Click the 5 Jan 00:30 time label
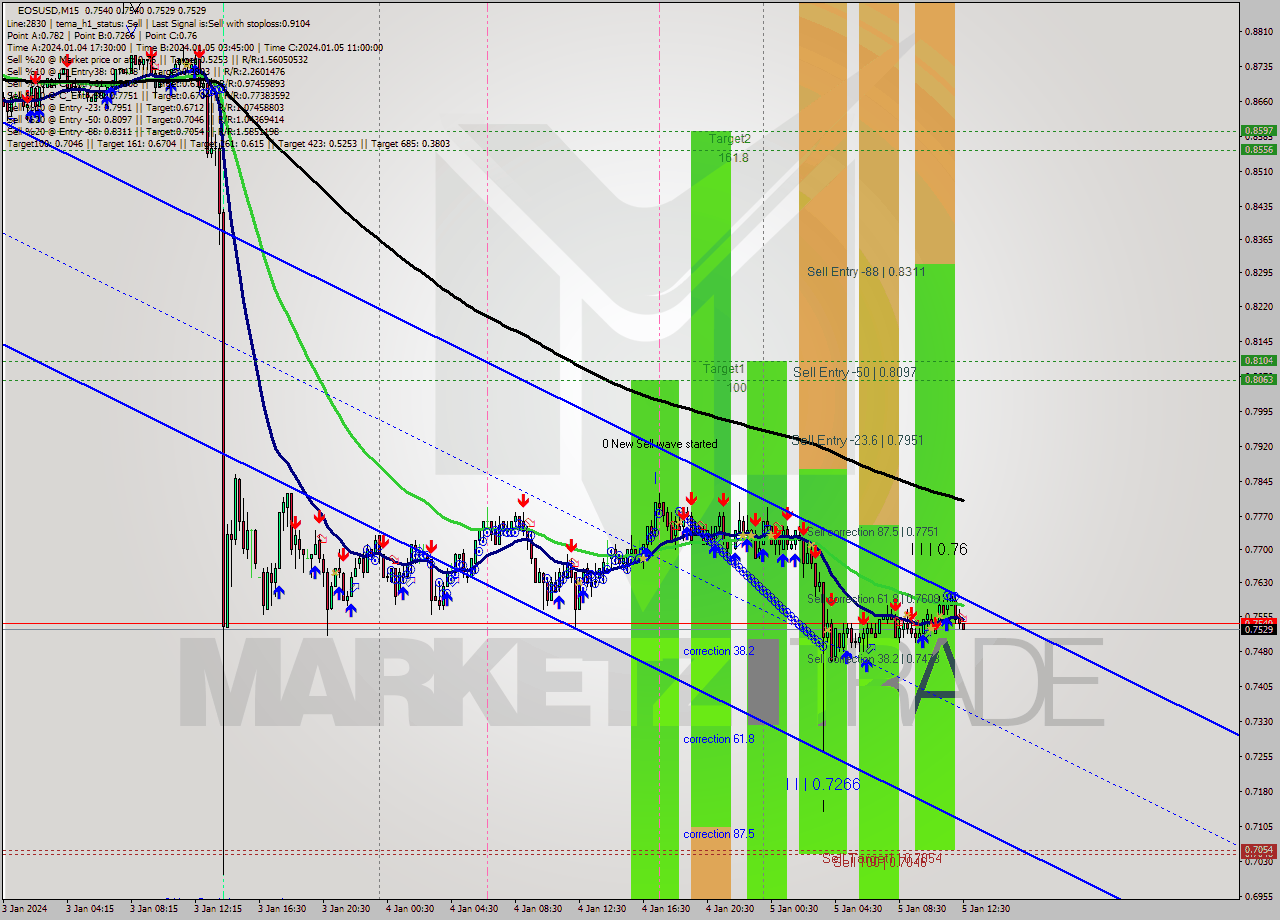Screen dimensions: 1280x920 click(x=794, y=909)
